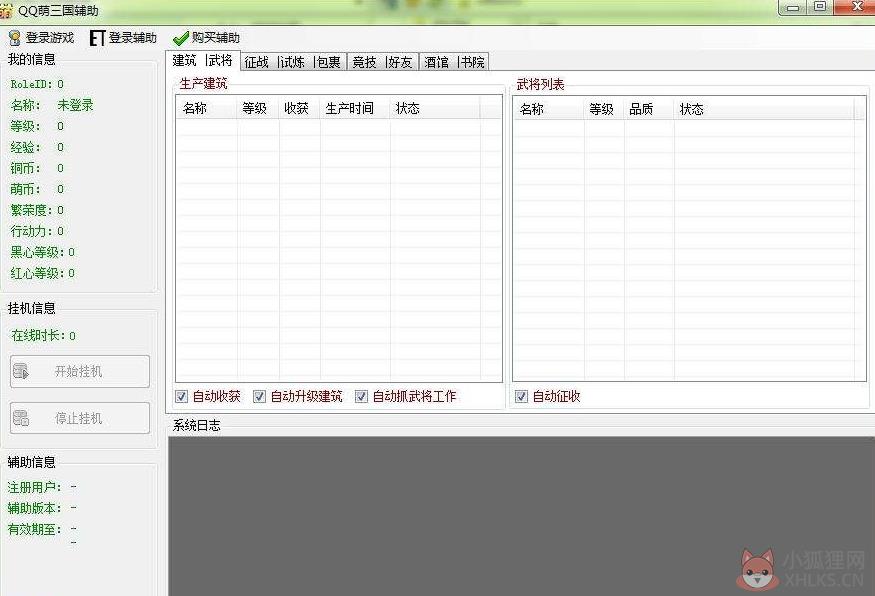875x596 pixels.
Task: Click the 繁荣度: 0 text
Action: click(37, 210)
